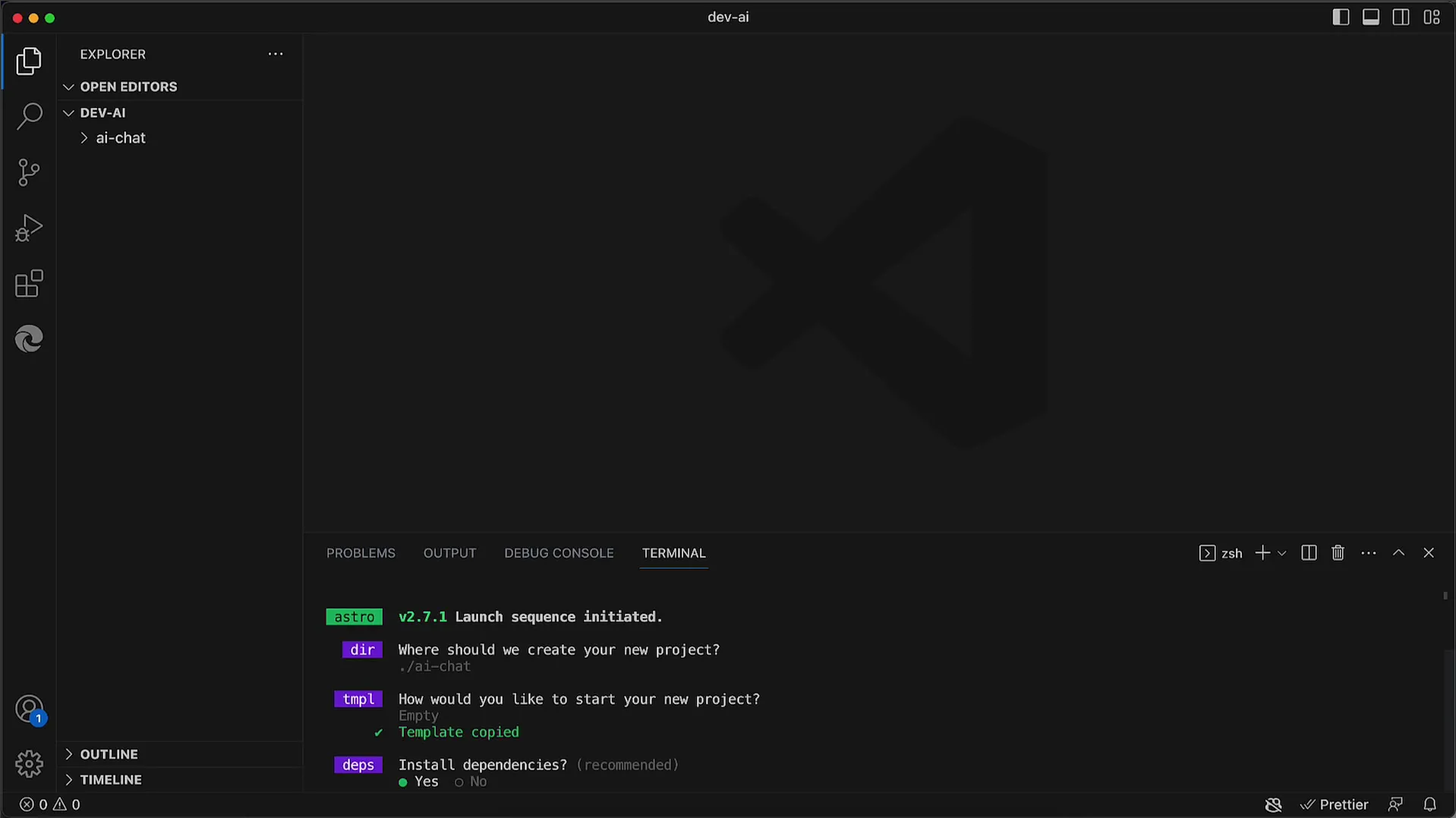This screenshot has height=818, width=1456.
Task: Create a new terminal with the plus icon
Action: [x=1262, y=553]
